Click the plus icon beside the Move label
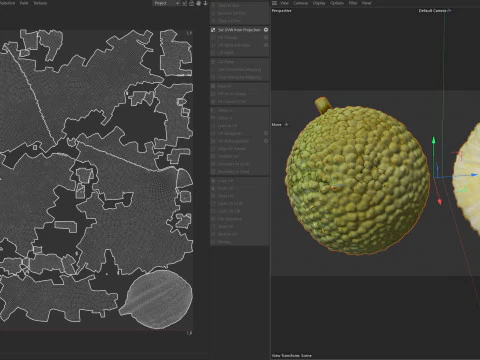 point(286,125)
